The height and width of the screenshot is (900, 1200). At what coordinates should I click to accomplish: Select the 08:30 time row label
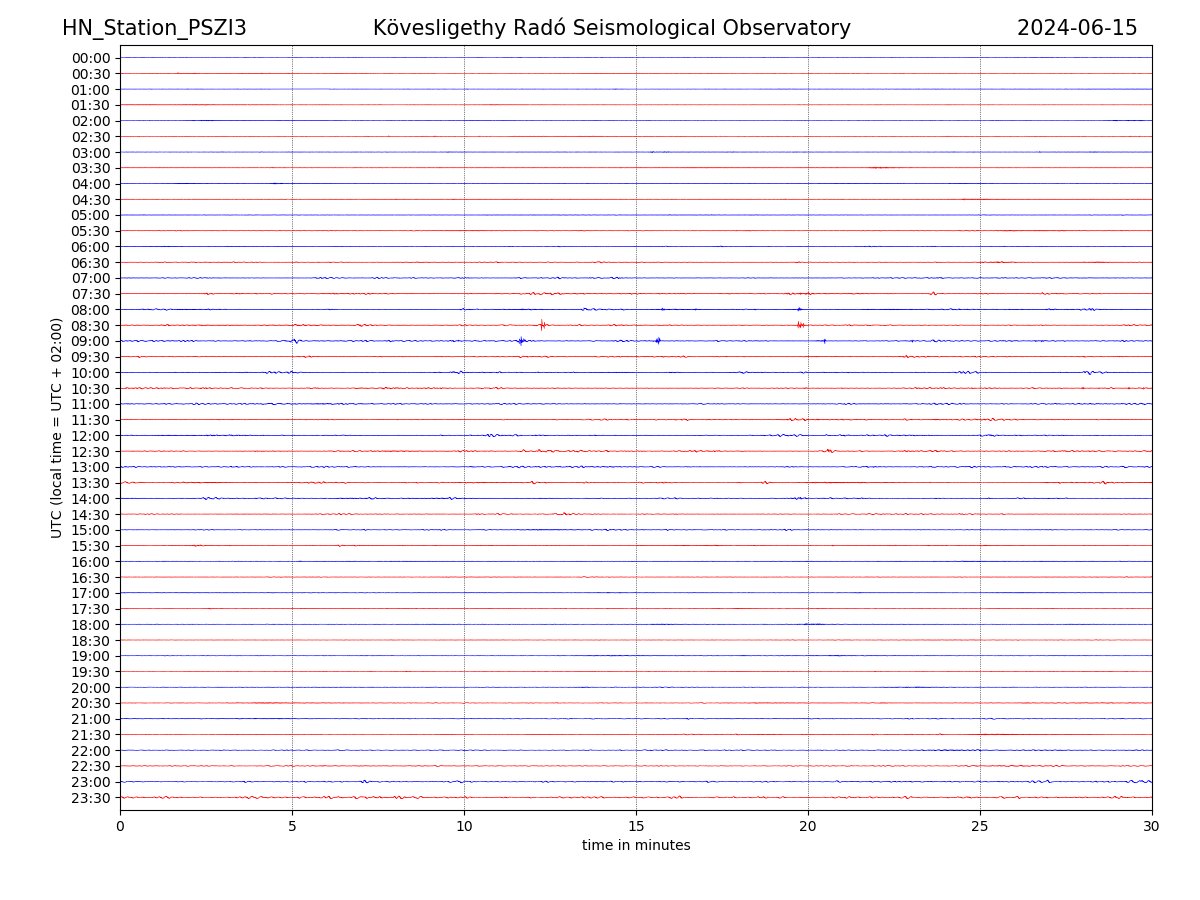(91, 326)
